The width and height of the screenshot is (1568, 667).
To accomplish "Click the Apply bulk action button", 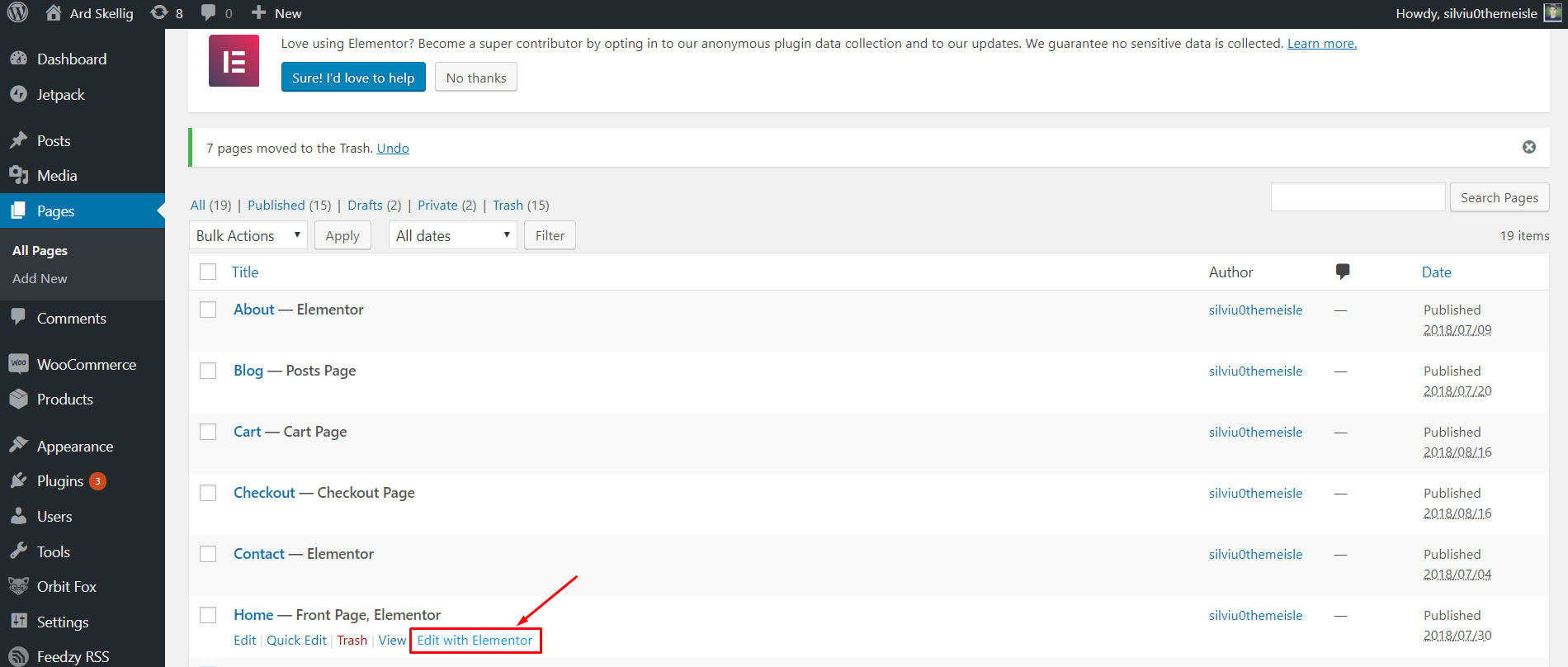I will [x=342, y=235].
